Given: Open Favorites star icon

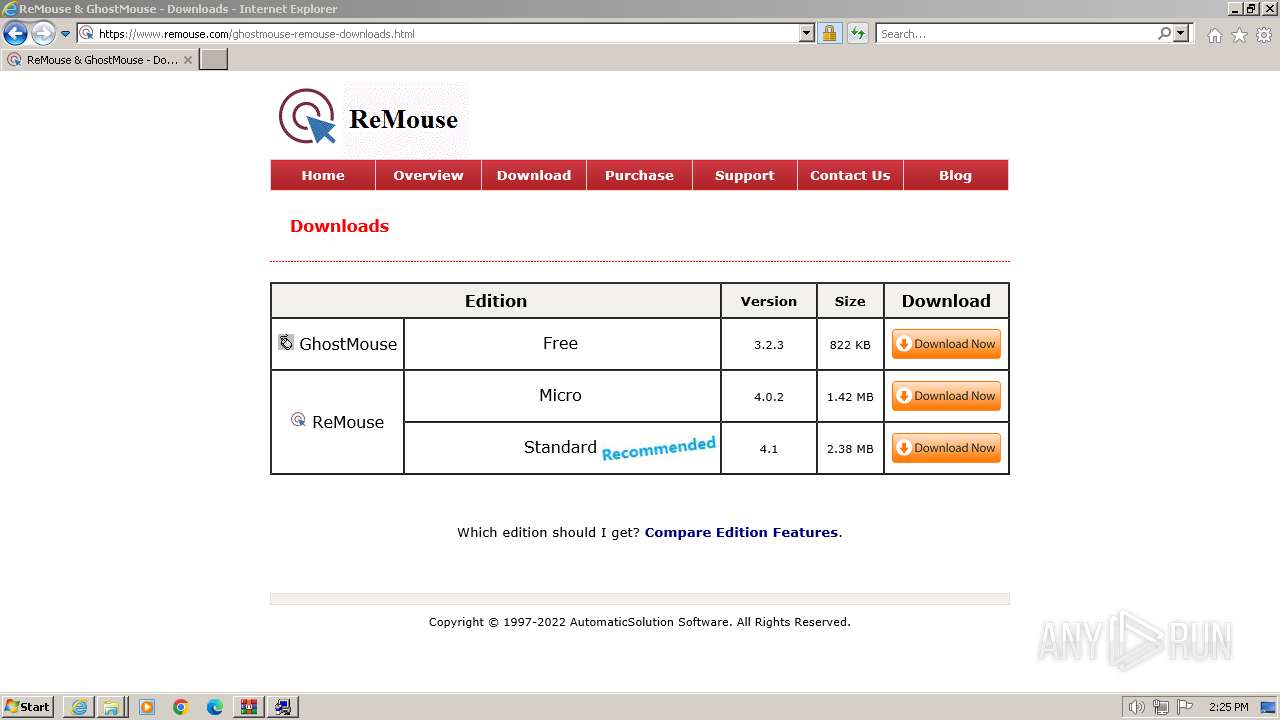Looking at the screenshot, I should click(x=1239, y=35).
